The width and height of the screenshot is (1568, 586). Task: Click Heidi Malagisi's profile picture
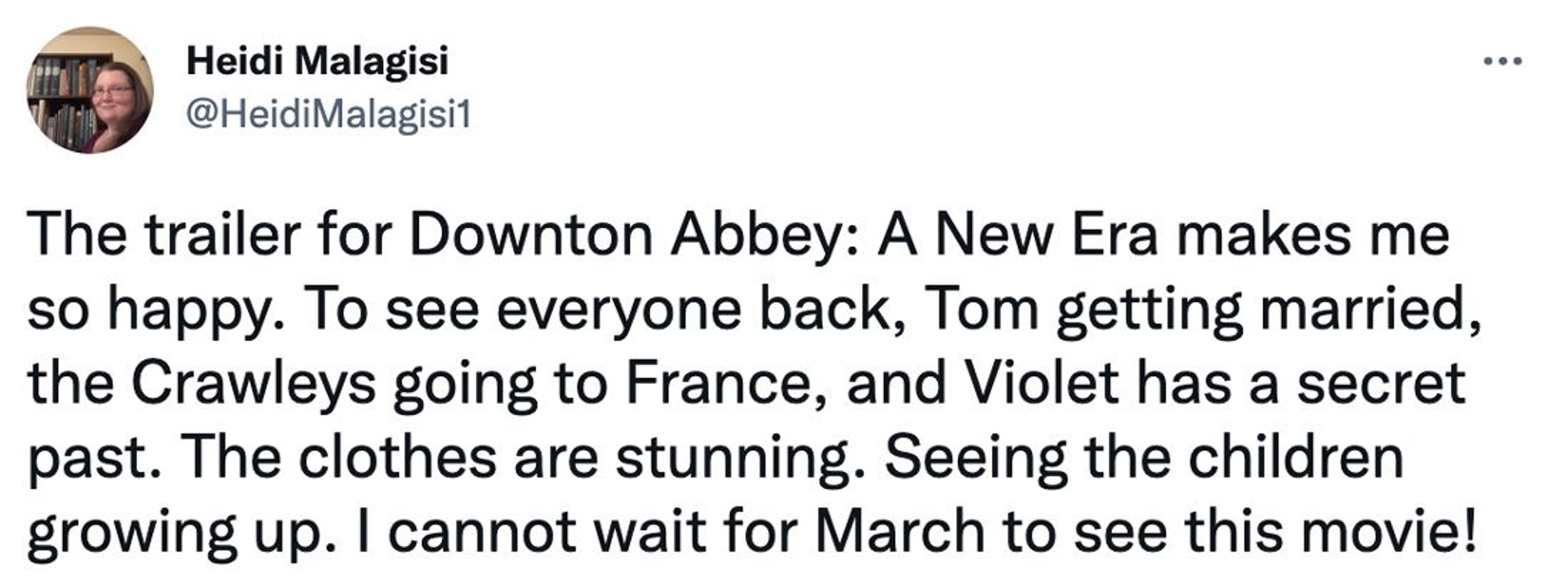(x=89, y=90)
